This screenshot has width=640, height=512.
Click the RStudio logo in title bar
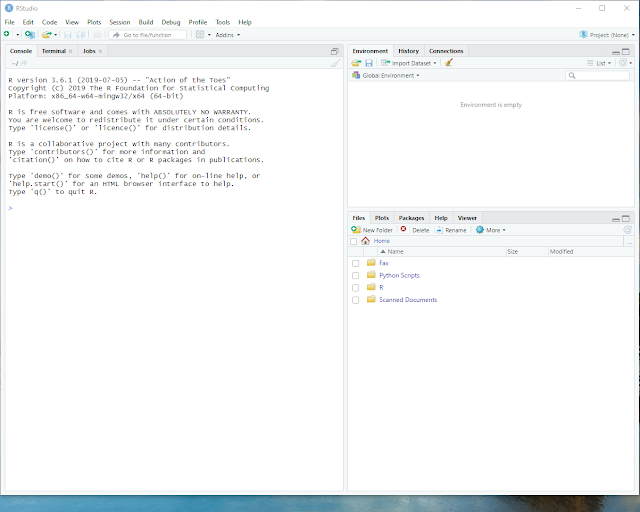pyautogui.click(x=9, y=8)
